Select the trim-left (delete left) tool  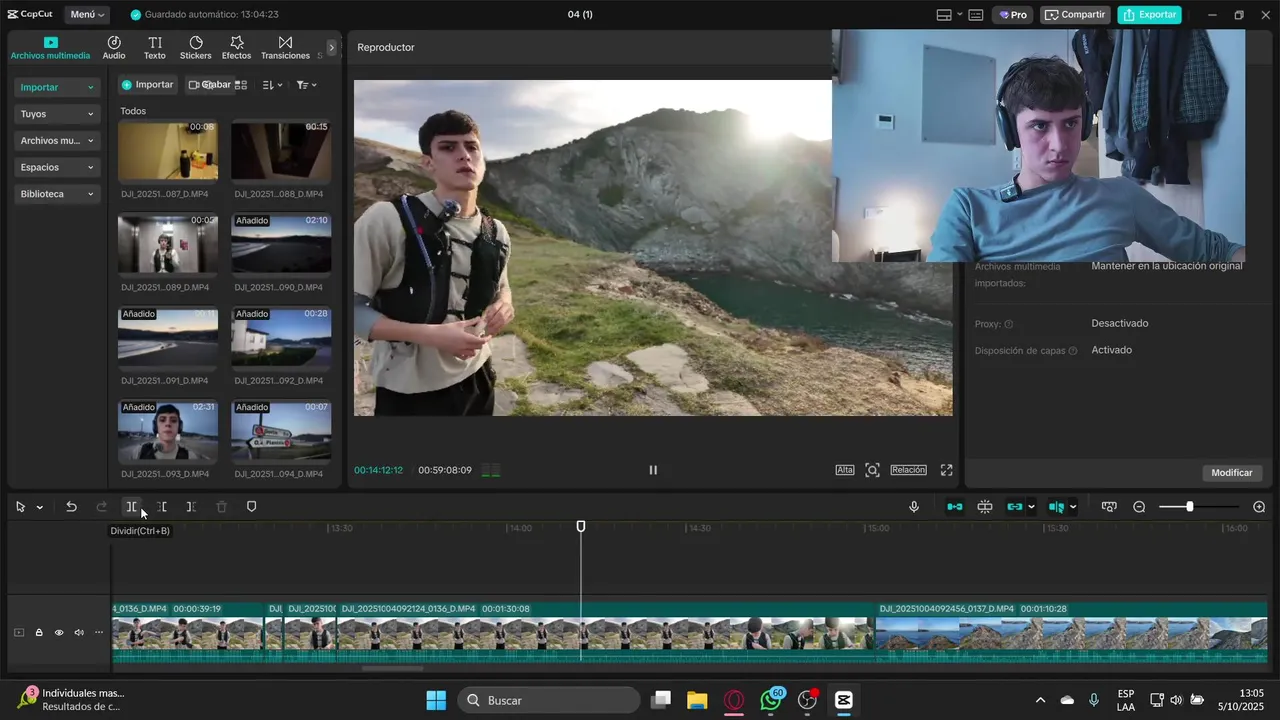(x=161, y=507)
